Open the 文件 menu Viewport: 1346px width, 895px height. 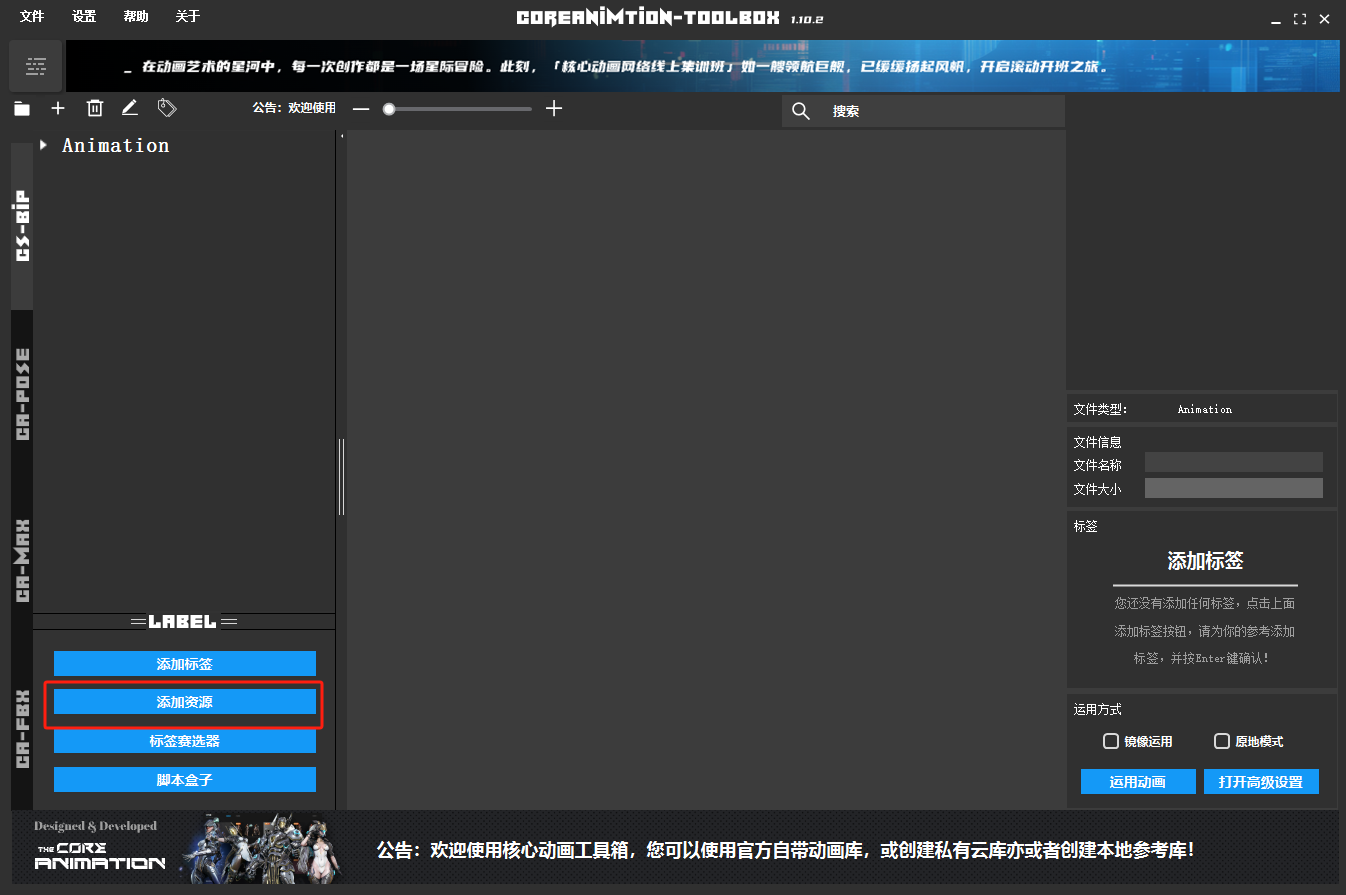pyautogui.click(x=32, y=17)
